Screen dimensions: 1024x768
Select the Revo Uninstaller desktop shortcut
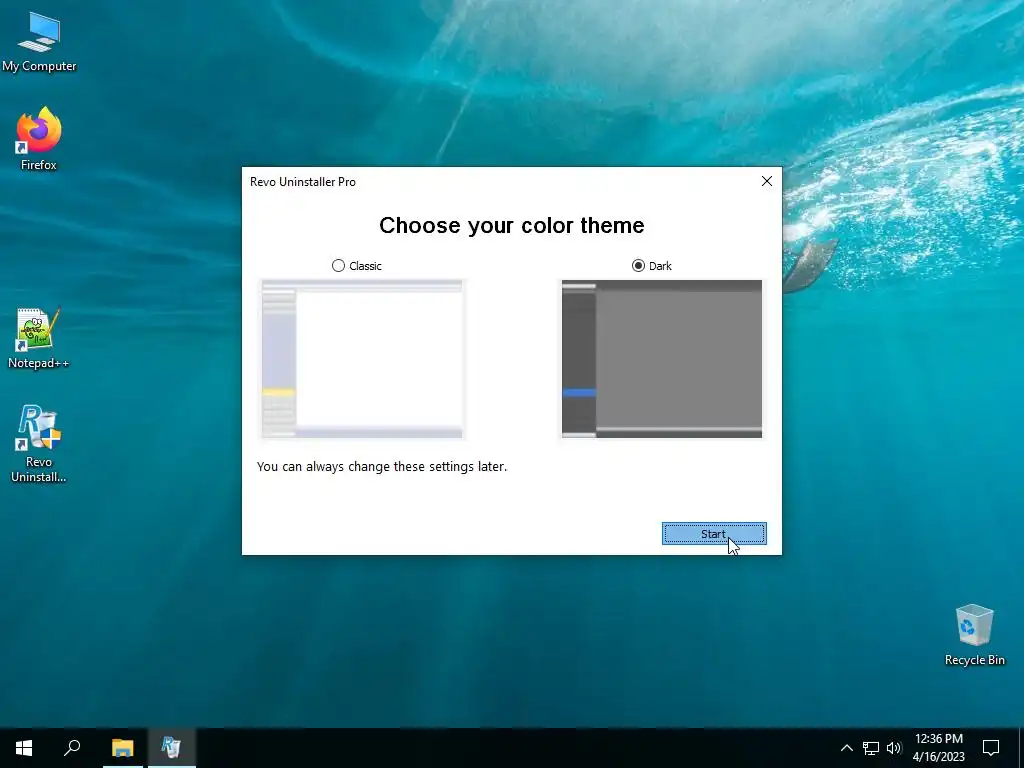[x=39, y=444]
